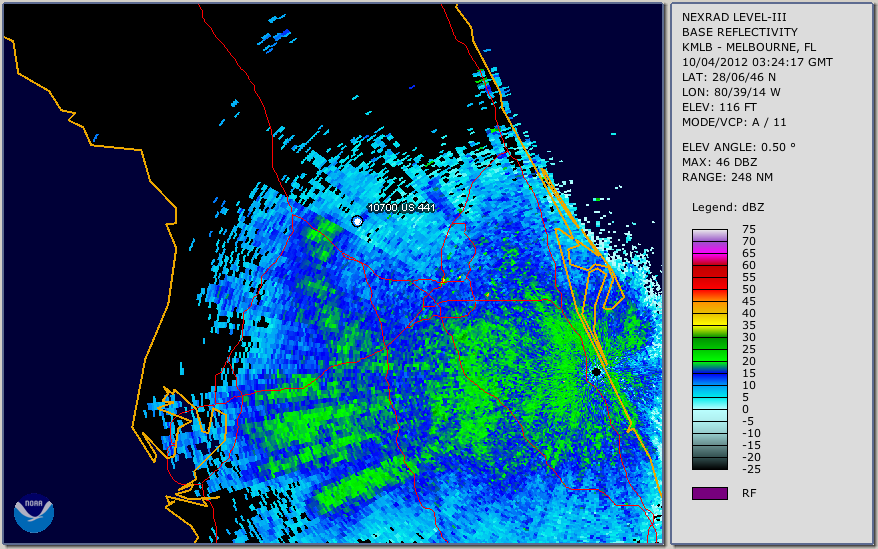The height and width of the screenshot is (549, 878).
Task: Select 'RANGE: 248 NM' text
Action: click(727, 178)
